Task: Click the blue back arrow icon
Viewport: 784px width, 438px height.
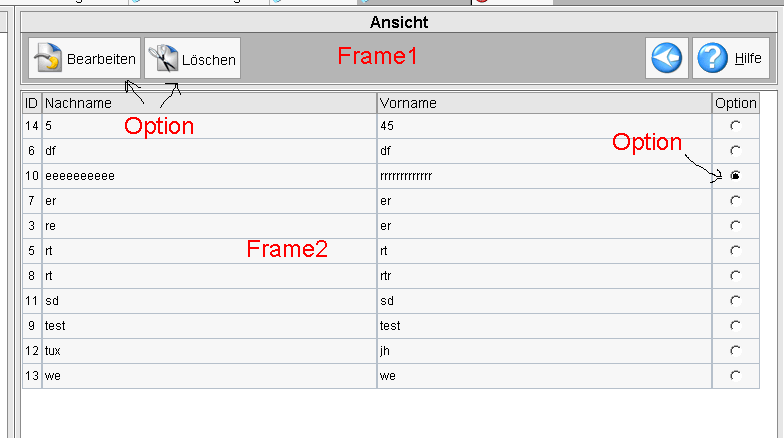Action: (666, 59)
